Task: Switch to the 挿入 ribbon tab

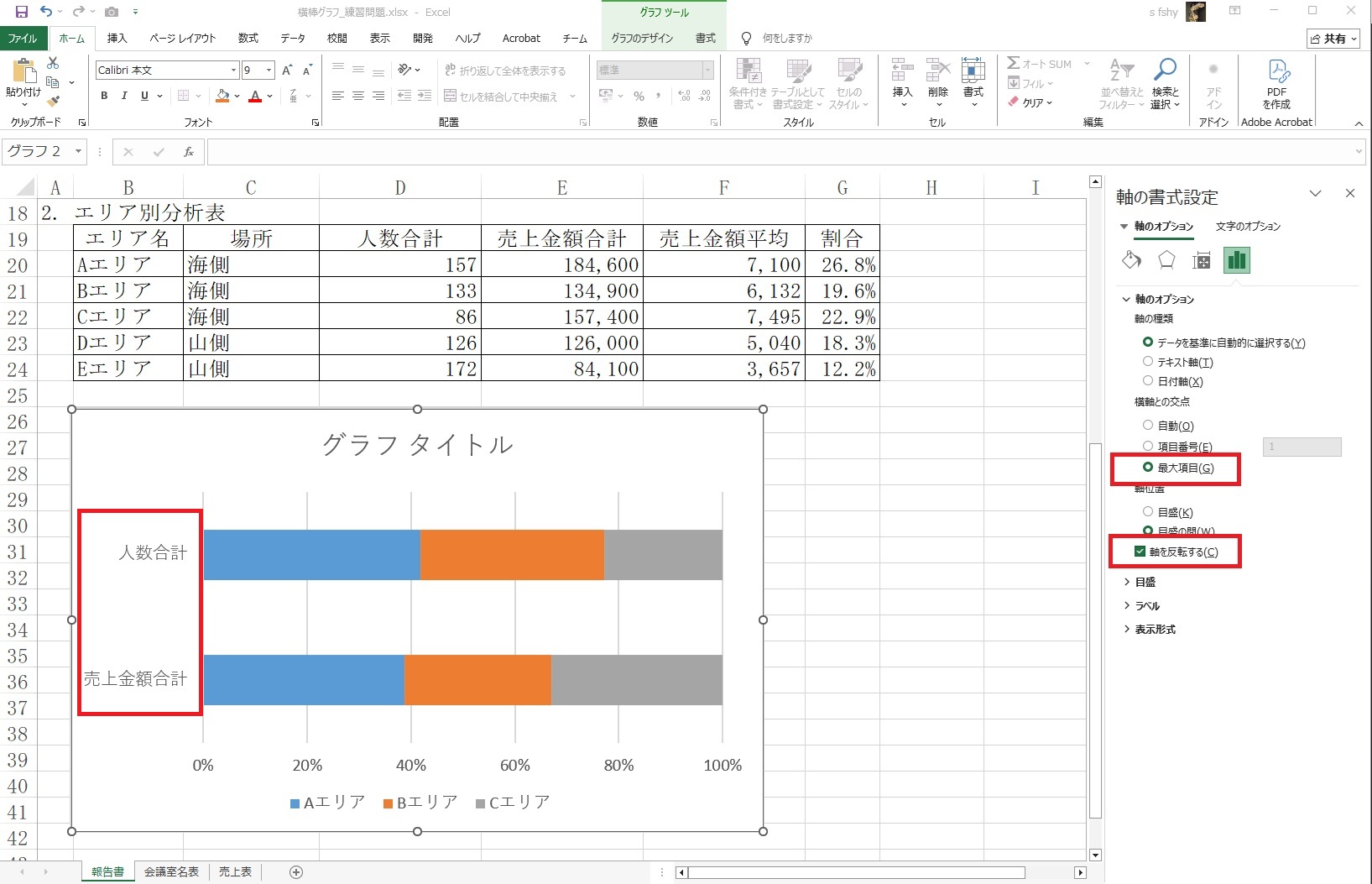Action: click(x=117, y=39)
